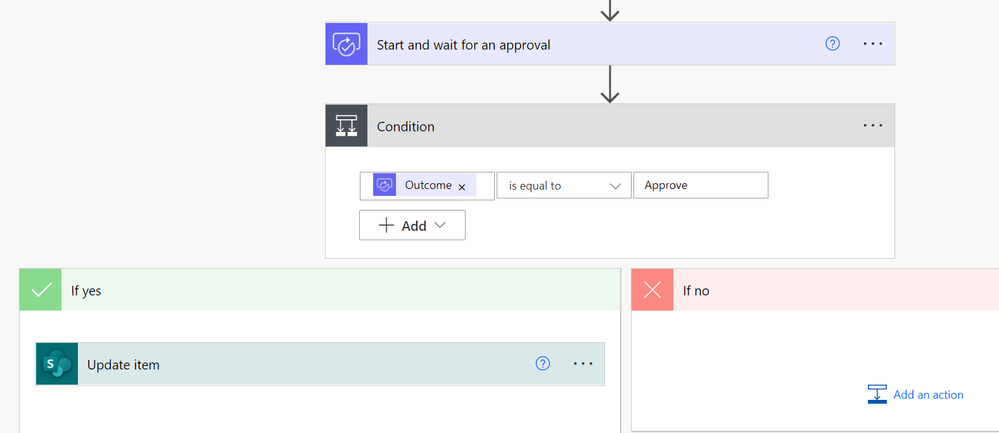Click the SharePoint Update item icon

point(57,365)
